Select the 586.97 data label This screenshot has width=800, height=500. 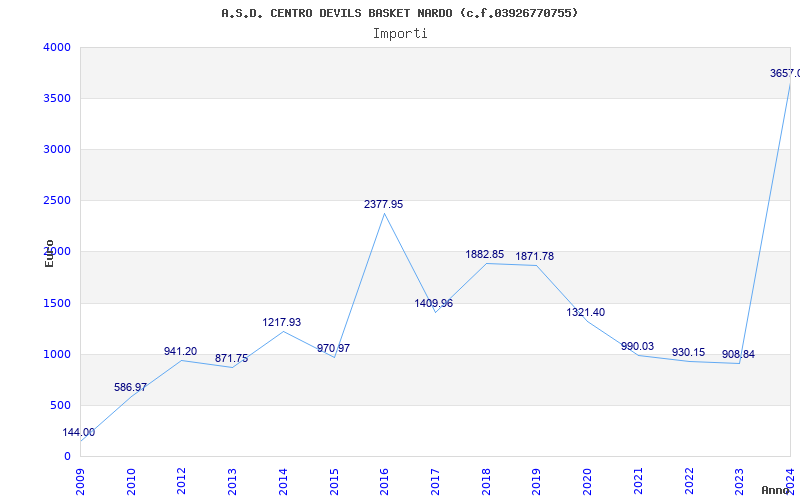click(x=130, y=387)
